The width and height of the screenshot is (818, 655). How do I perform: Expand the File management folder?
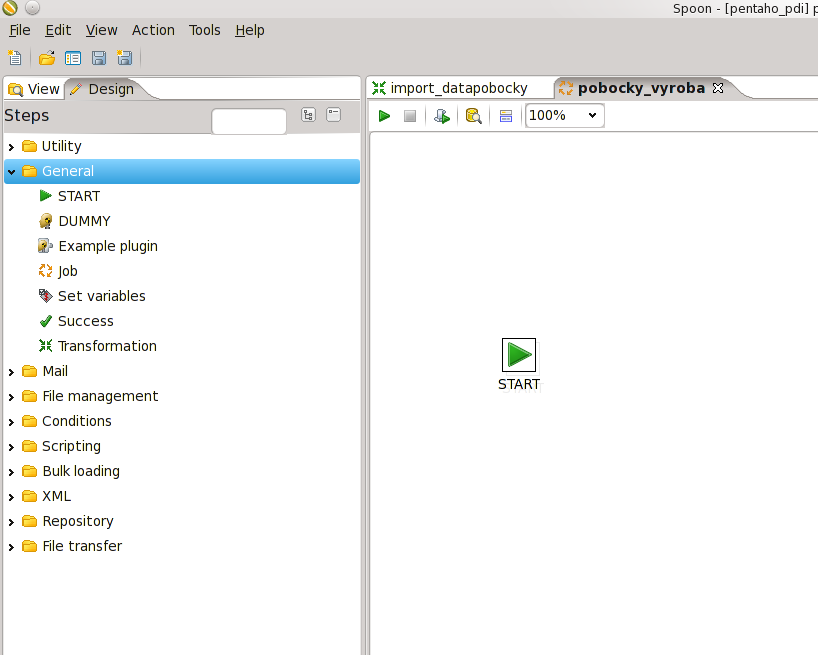12,397
